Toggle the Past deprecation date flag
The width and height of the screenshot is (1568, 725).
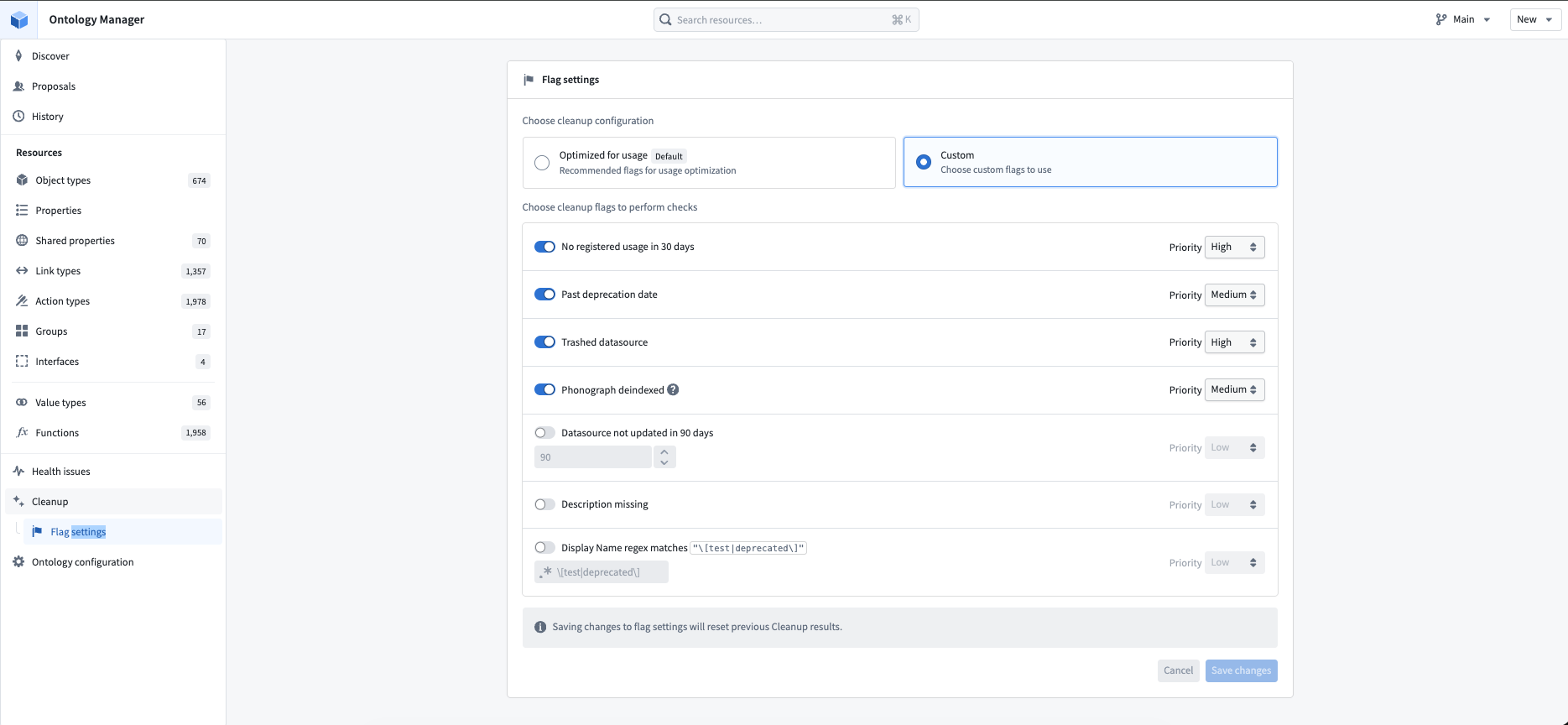click(x=544, y=295)
